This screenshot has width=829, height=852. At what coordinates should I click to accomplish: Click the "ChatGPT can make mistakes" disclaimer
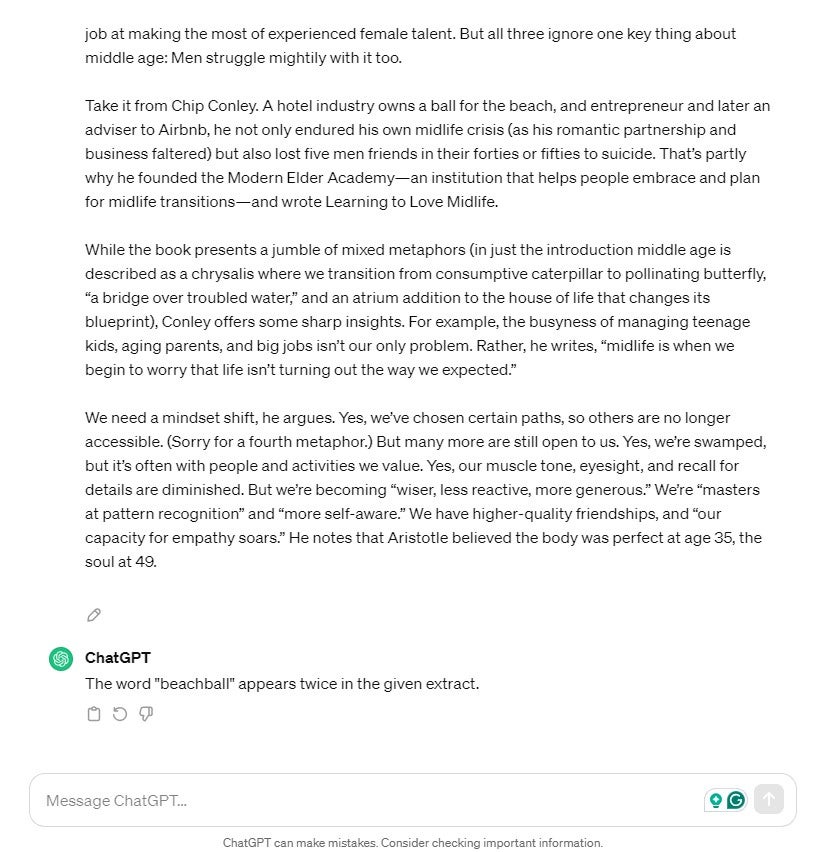(x=413, y=842)
